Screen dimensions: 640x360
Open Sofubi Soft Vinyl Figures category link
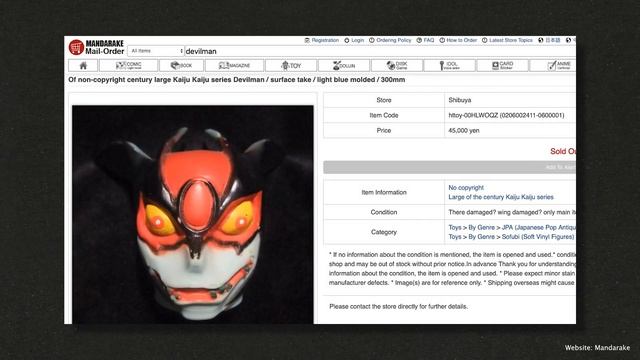(538, 237)
